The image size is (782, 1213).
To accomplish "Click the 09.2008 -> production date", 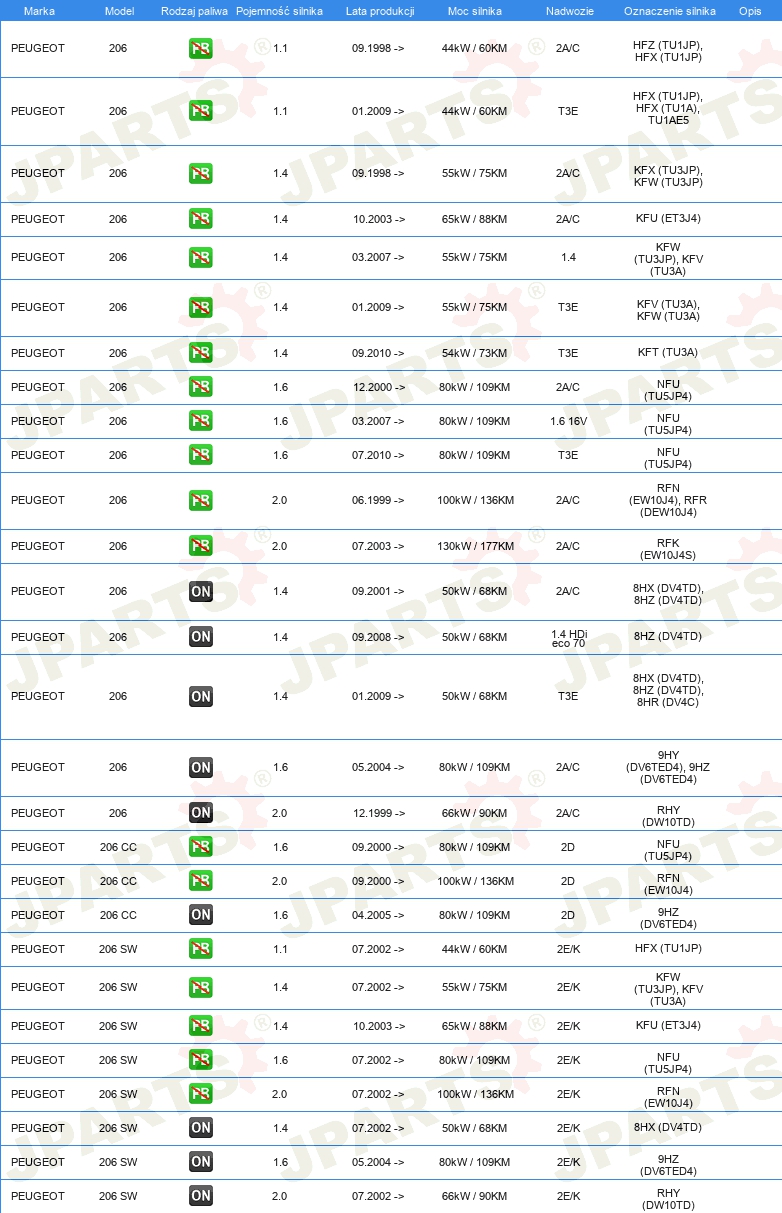I will (379, 638).
